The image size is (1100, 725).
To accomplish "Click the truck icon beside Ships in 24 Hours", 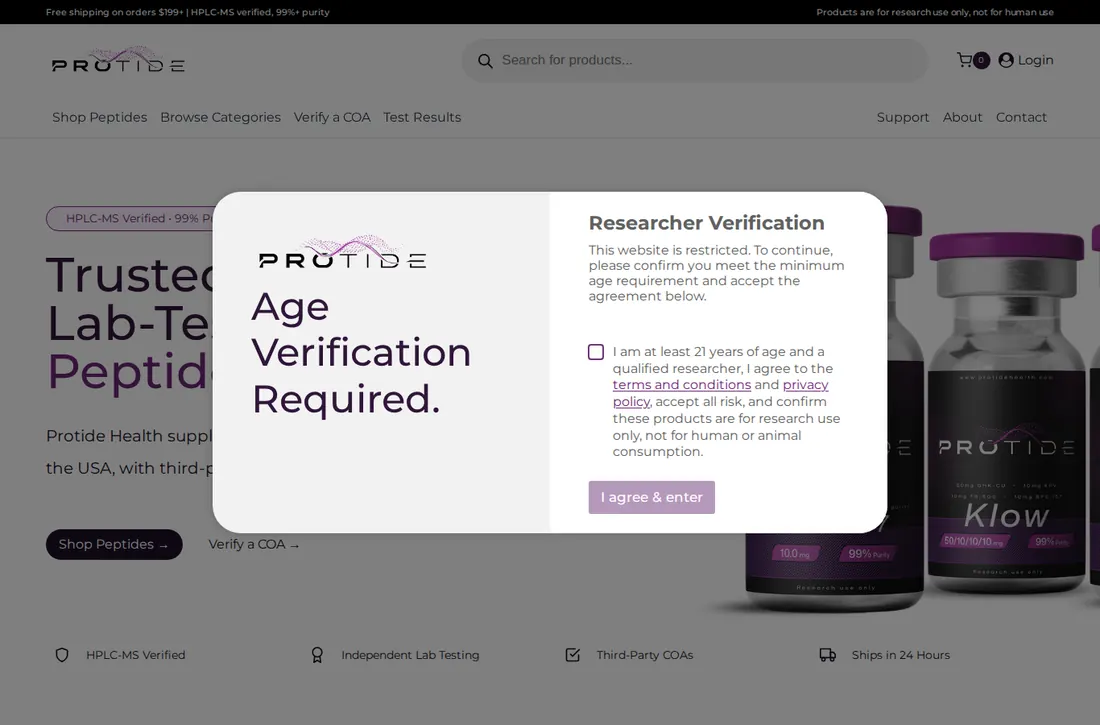I will [x=828, y=655].
